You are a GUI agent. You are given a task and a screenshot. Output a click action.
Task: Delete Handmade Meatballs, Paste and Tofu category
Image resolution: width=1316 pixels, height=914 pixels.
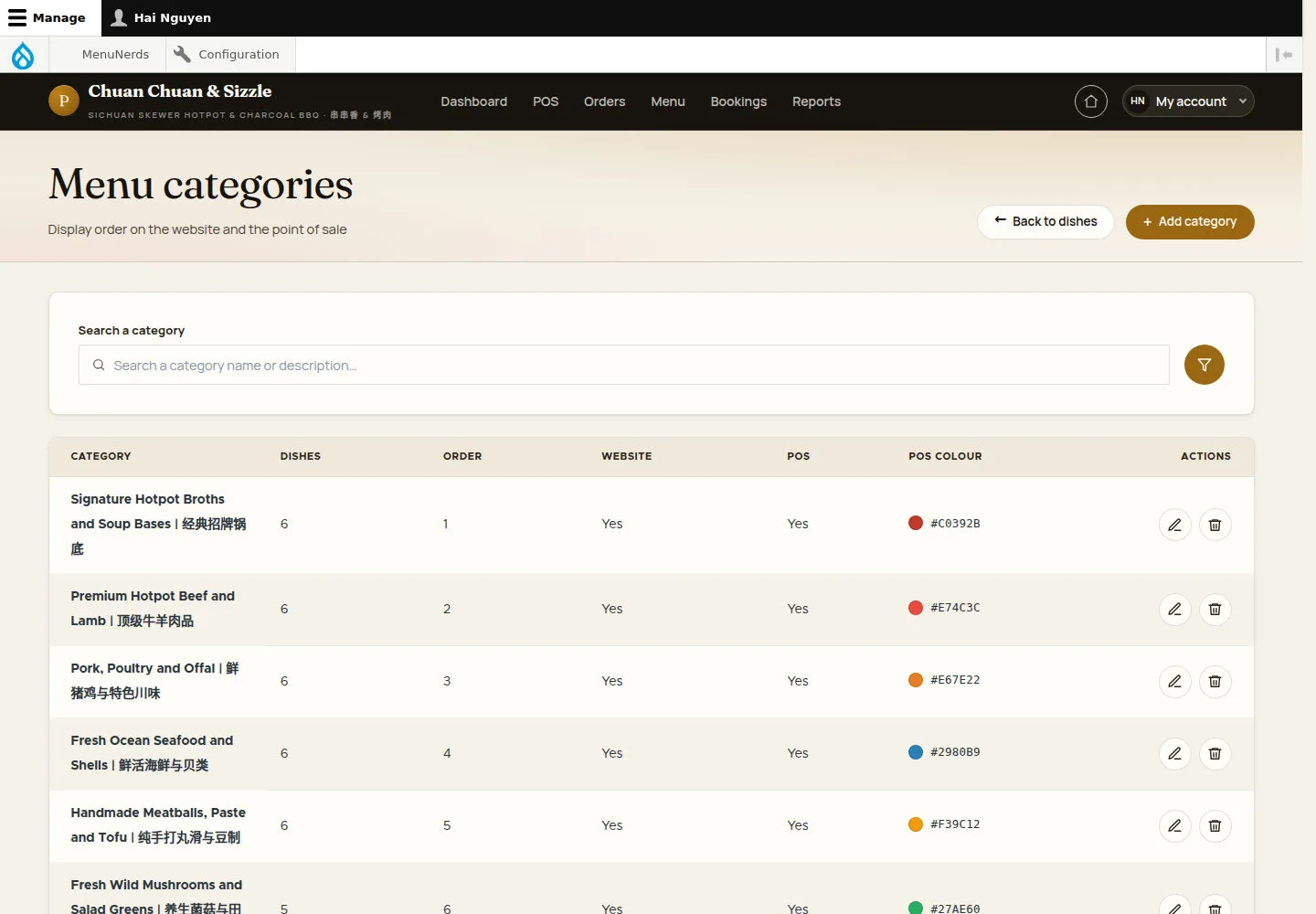click(1215, 825)
